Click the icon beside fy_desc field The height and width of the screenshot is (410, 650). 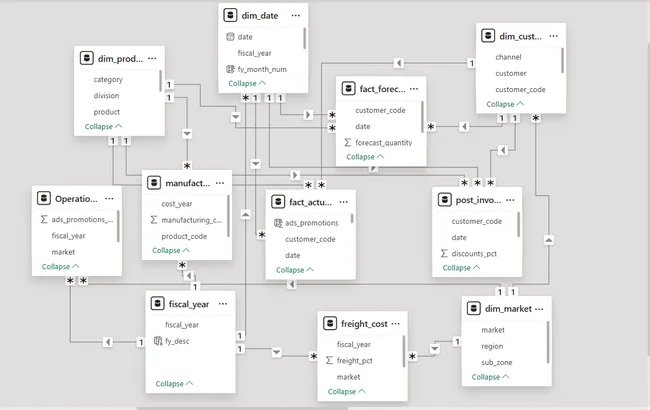coord(158,341)
